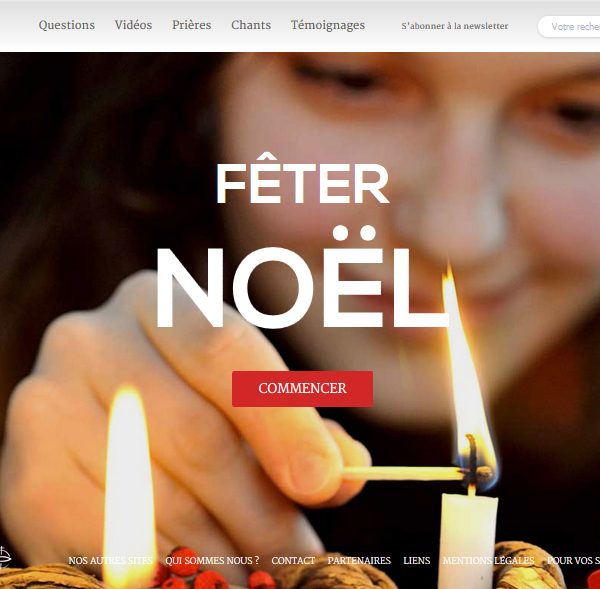
Task: Click the LIENS footer link
Action: coord(417,560)
